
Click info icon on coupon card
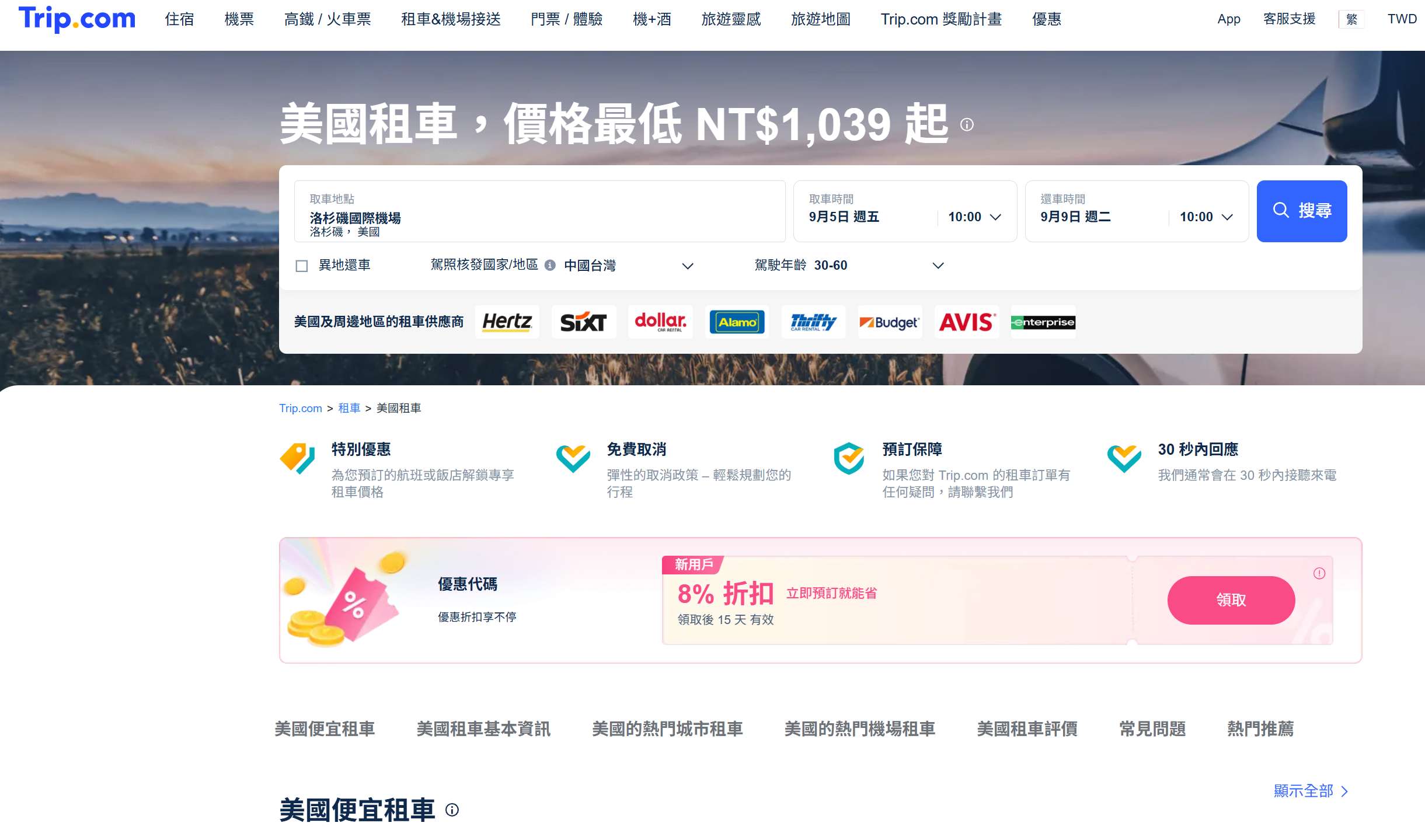click(x=1319, y=573)
